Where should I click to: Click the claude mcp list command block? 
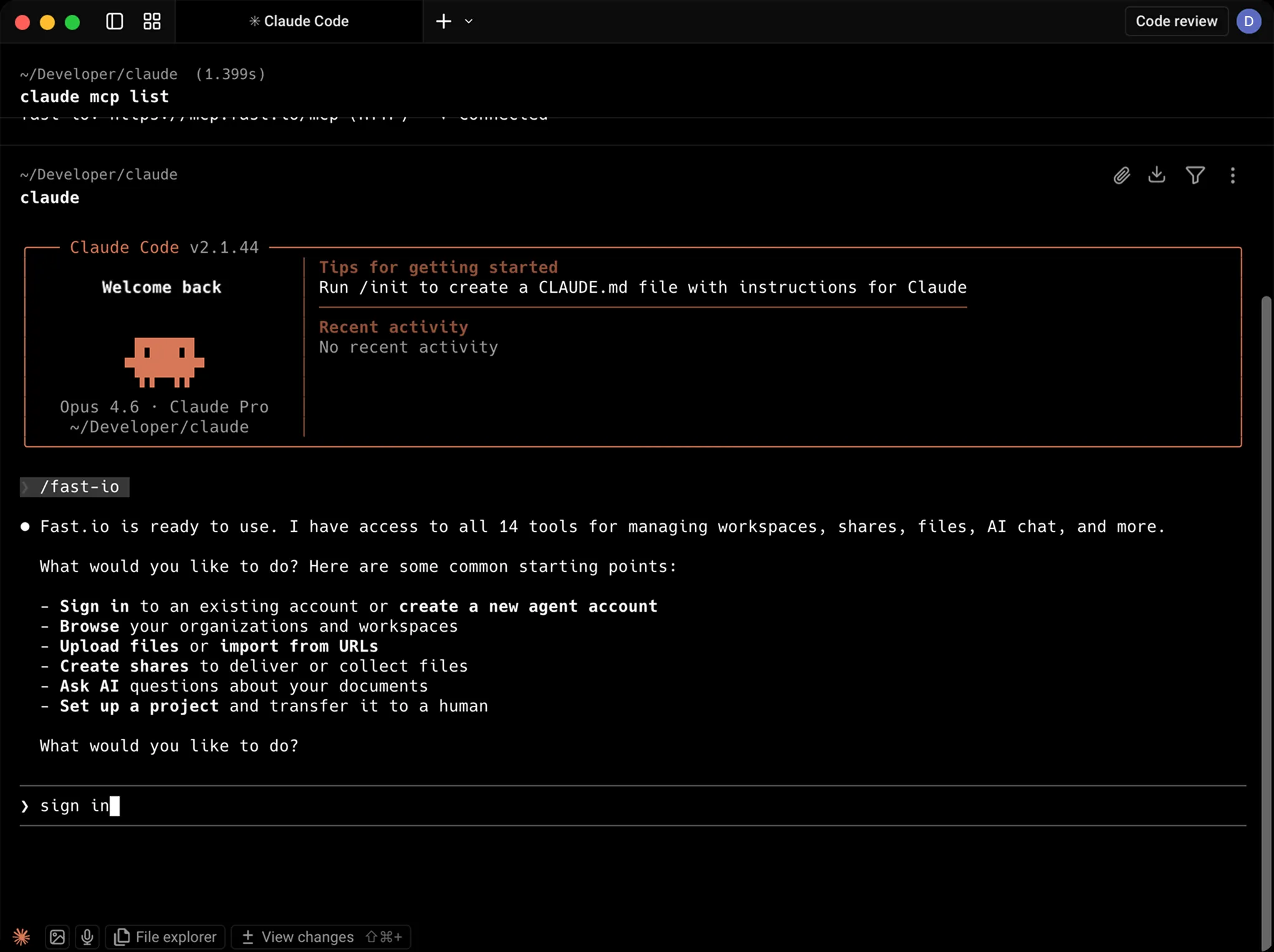coord(95,97)
